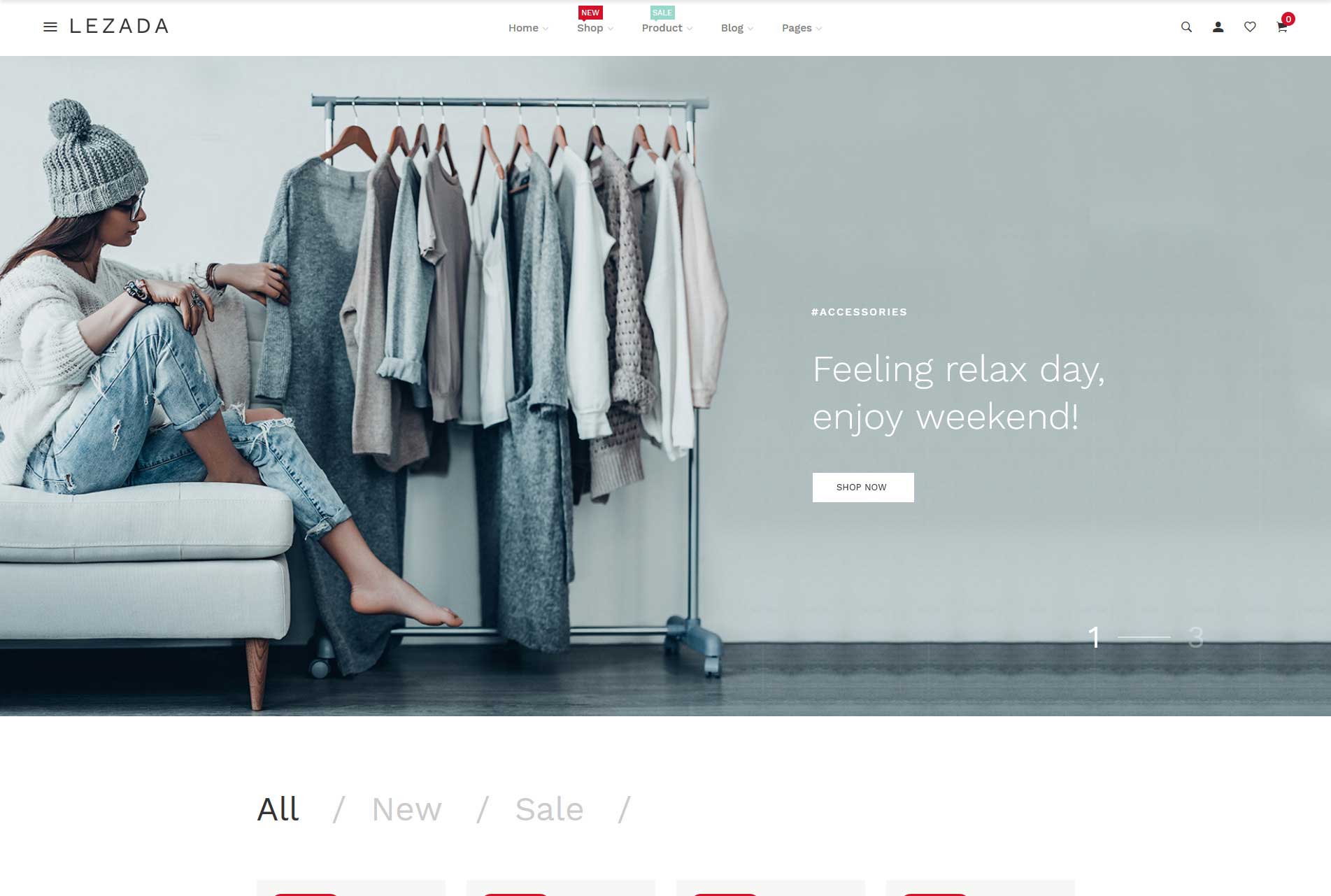Screen dimensions: 1331x896
Task: Expand the Shop dropdown chevron
Action: pyautogui.click(x=611, y=29)
